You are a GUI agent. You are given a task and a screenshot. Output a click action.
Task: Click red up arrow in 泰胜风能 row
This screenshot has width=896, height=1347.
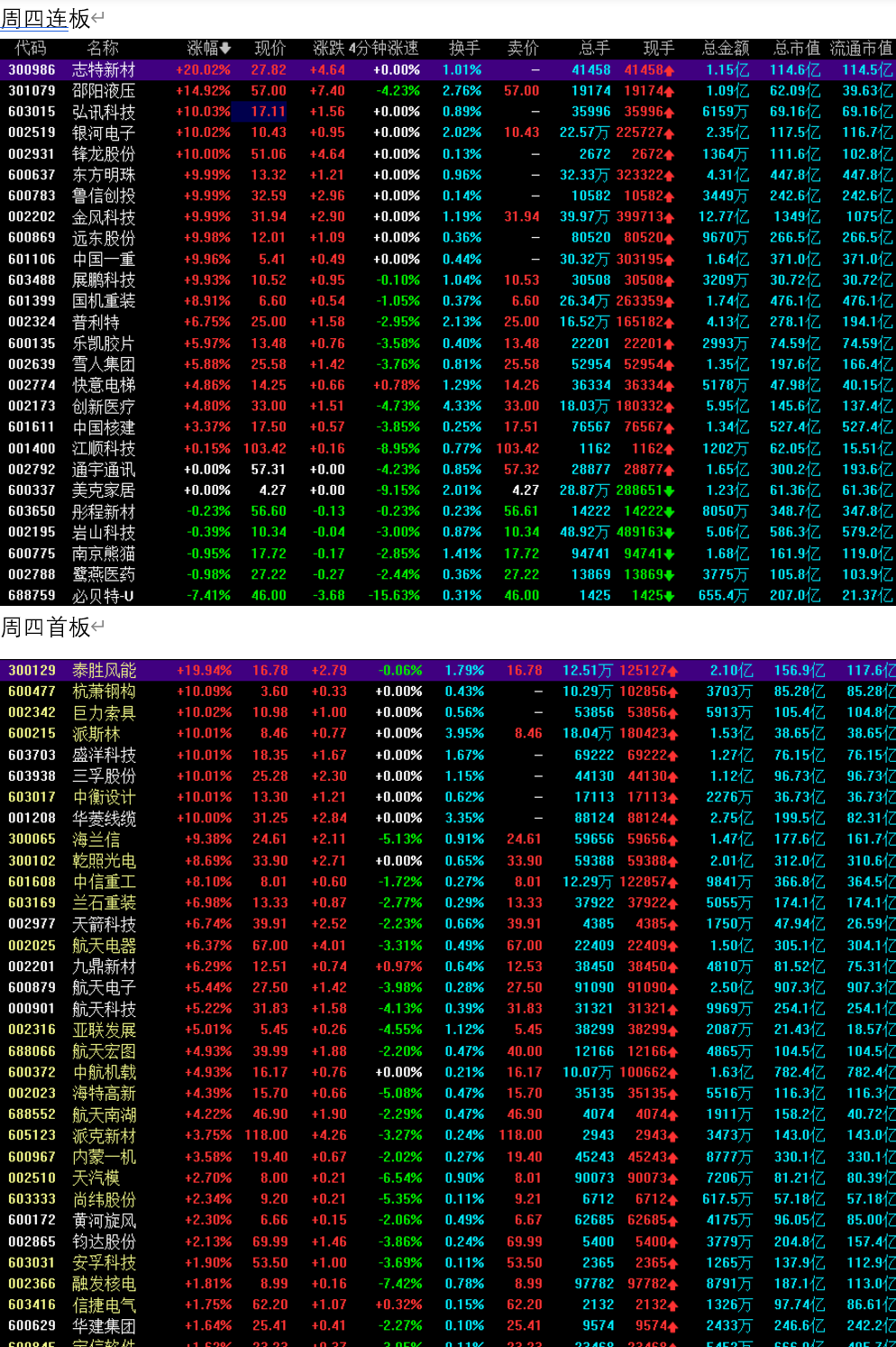pyautogui.click(x=672, y=672)
